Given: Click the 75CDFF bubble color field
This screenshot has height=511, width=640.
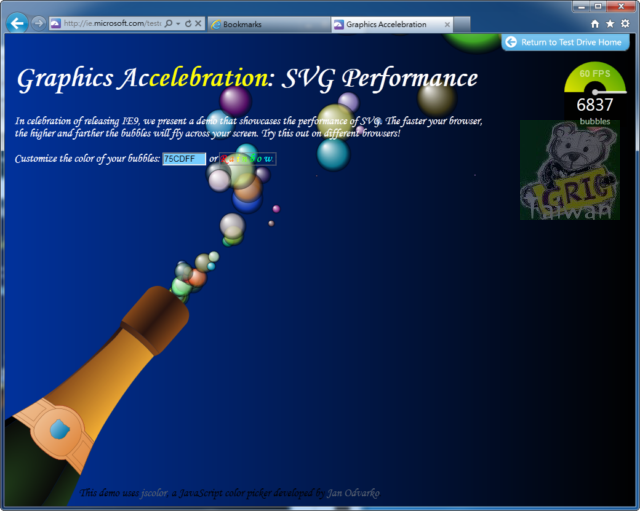Looking at the screenshot, I should coord(184,159).
